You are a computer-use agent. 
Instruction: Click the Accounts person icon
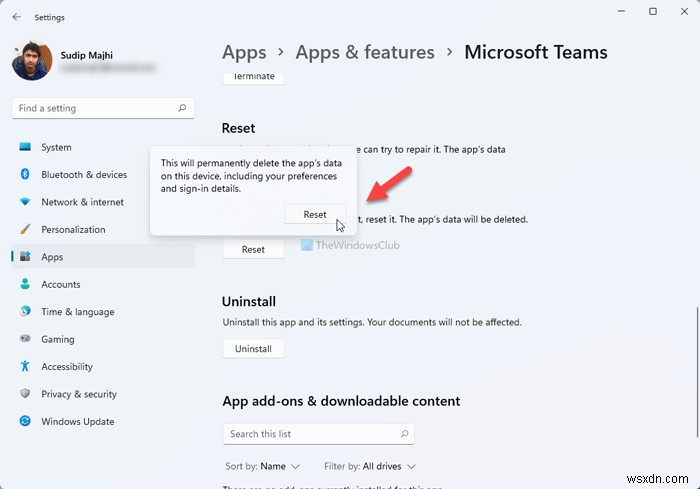[x=25, y=284]
